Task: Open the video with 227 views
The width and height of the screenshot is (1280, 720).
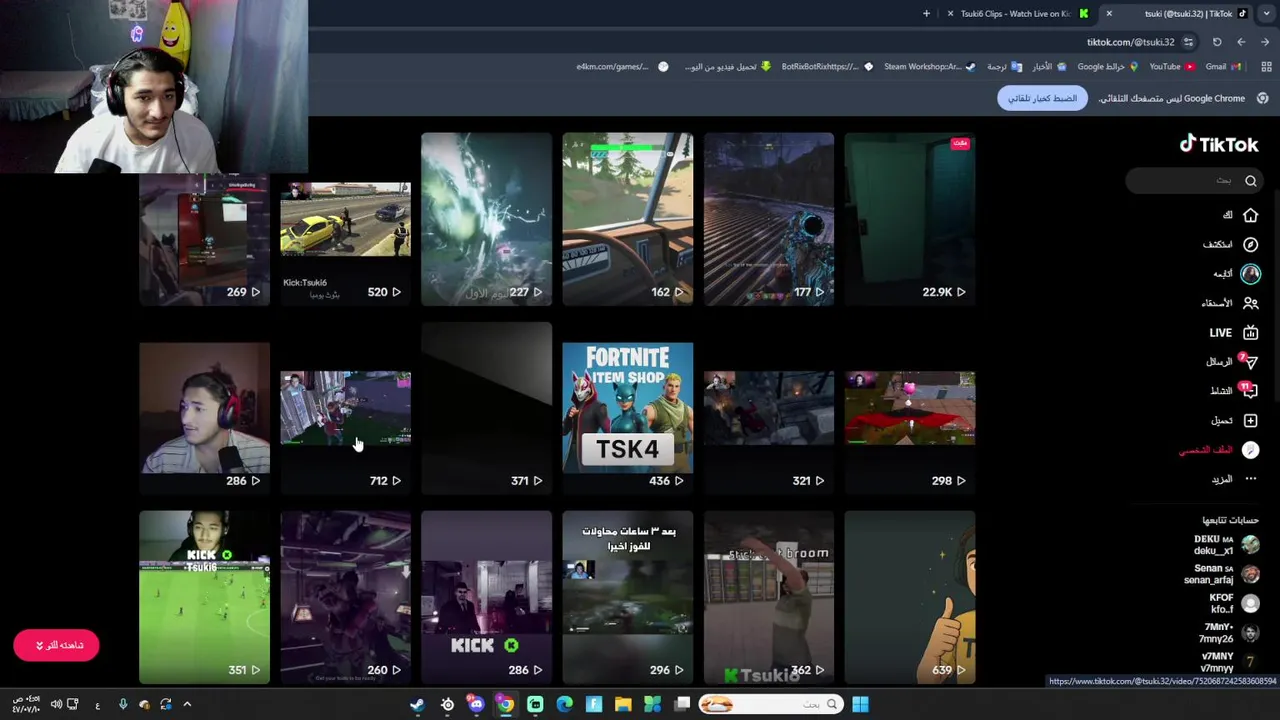Action: pyautogui.click(x=486, y=218)
